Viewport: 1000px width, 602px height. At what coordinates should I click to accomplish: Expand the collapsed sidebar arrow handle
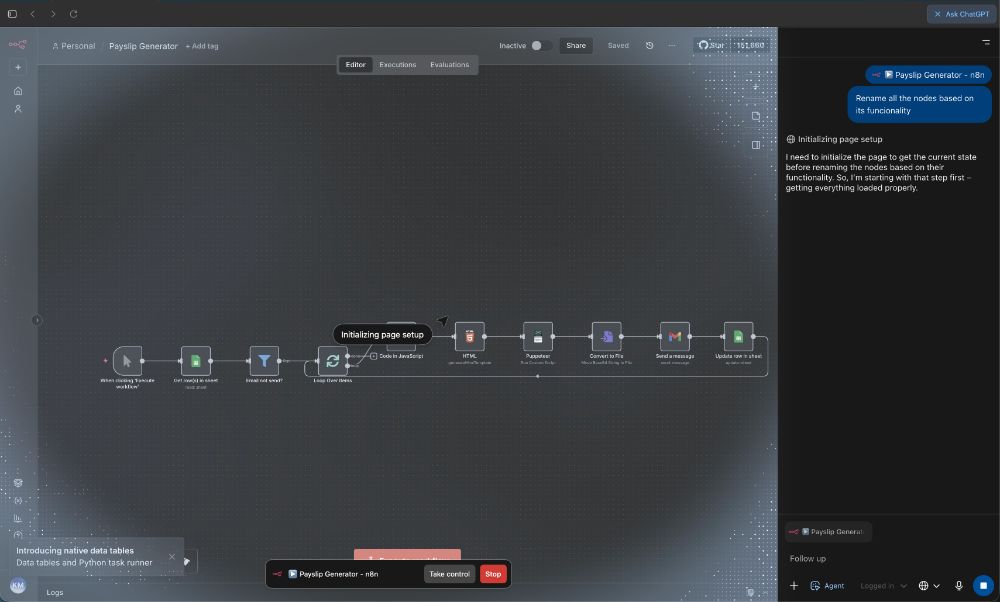tap(36, 320)
